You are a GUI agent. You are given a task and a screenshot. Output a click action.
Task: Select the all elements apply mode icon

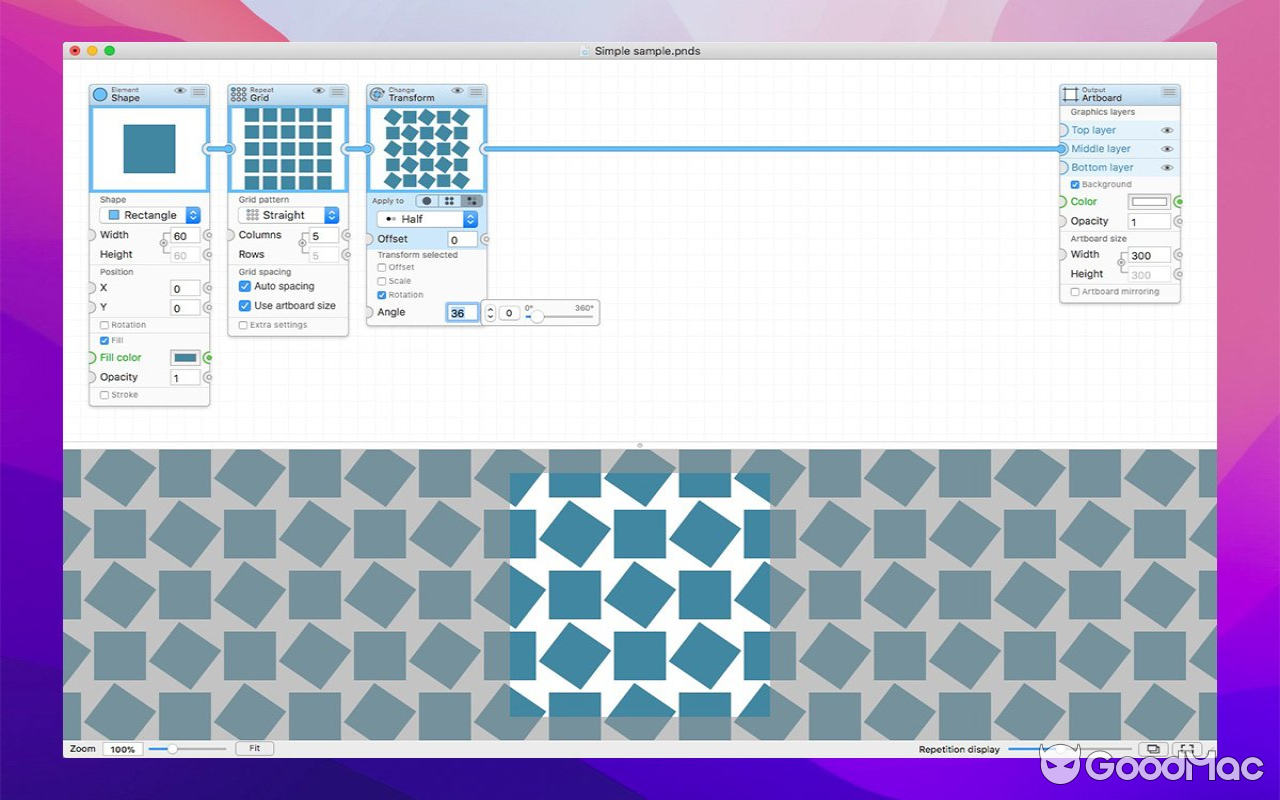[448, 201]
